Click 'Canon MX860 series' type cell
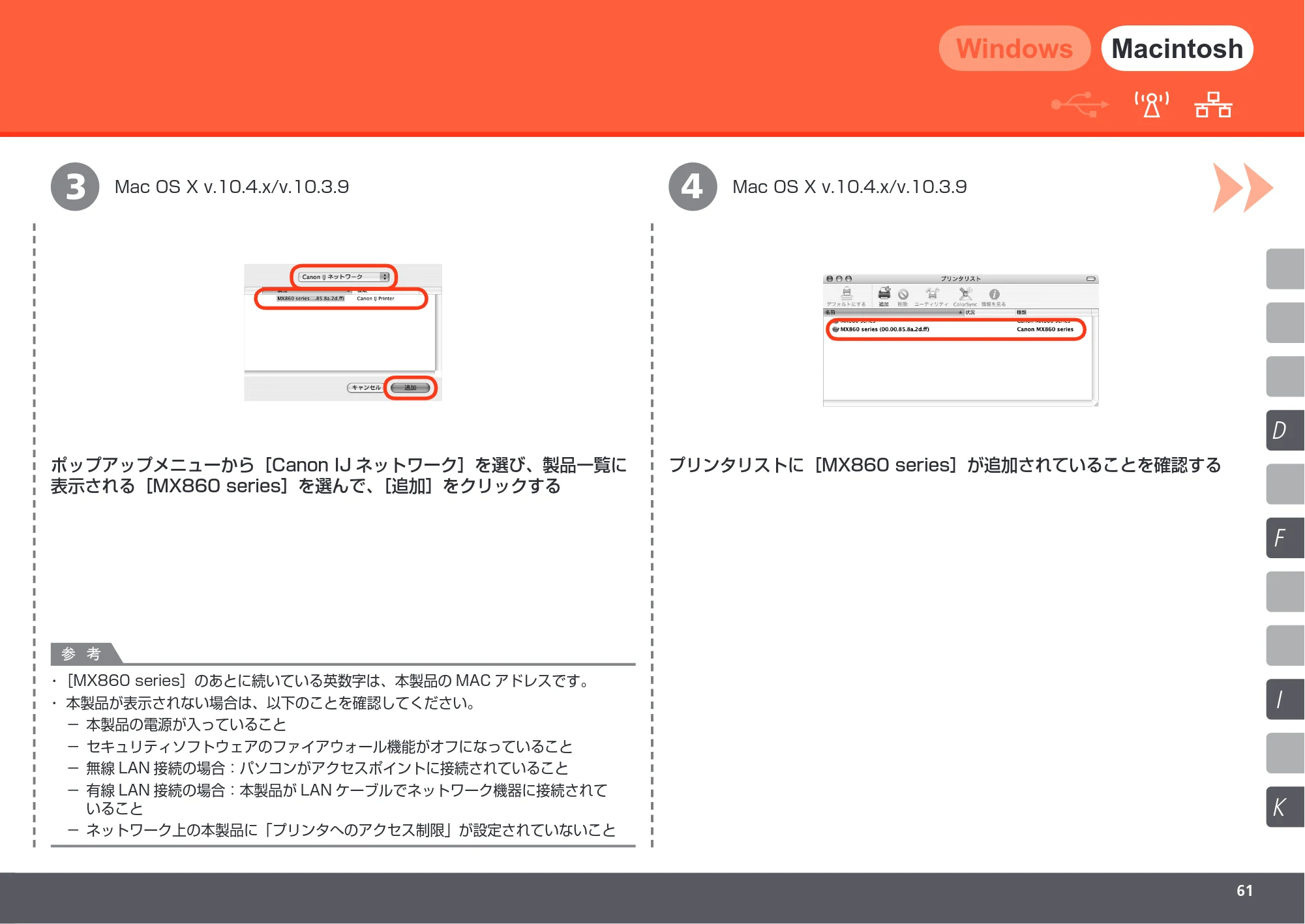 [1045, 329]
